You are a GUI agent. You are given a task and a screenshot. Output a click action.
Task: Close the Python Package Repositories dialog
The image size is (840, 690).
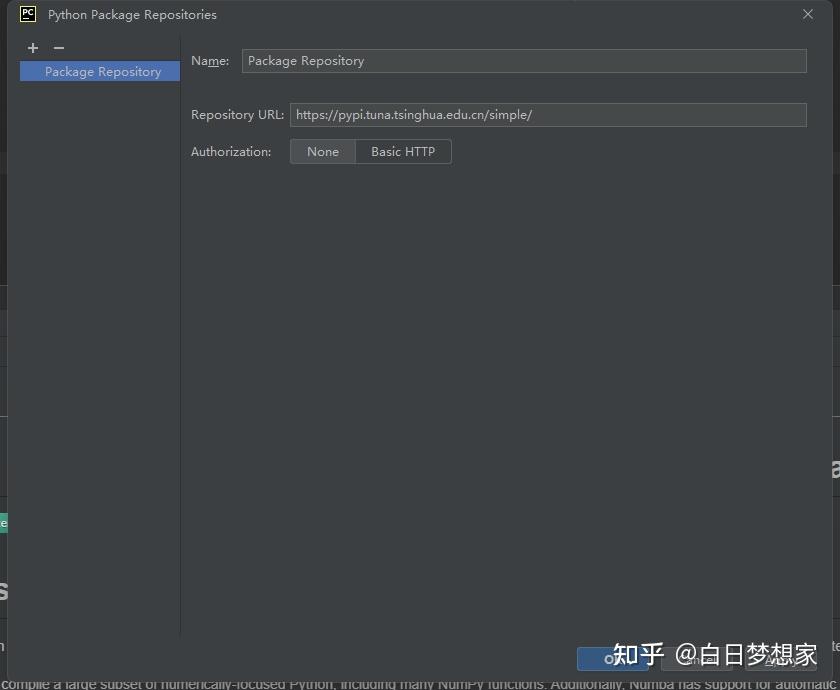pos(808,14)
